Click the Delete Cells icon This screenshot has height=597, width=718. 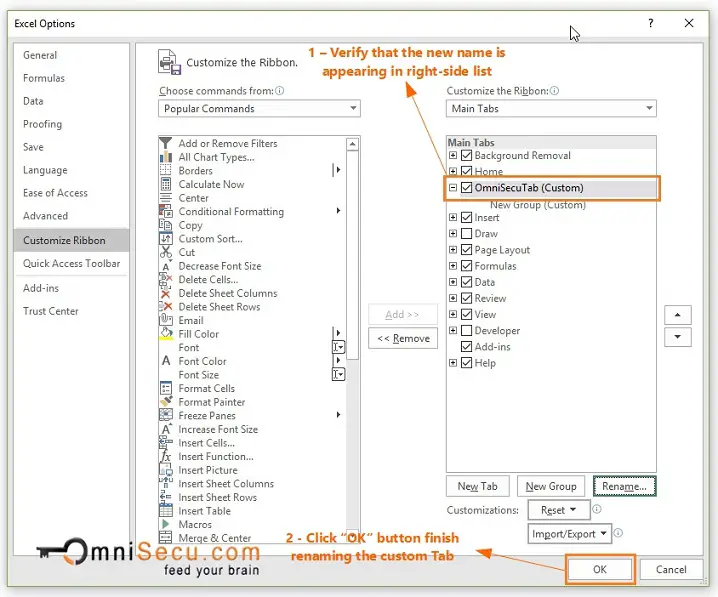pos(165,279)
